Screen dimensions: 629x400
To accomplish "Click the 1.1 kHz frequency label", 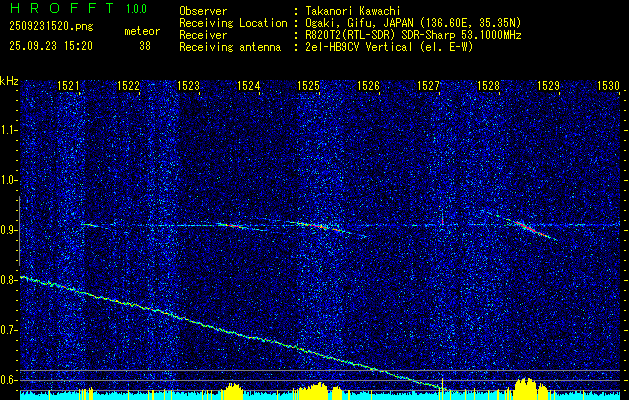I will click(x=9, y=130).
